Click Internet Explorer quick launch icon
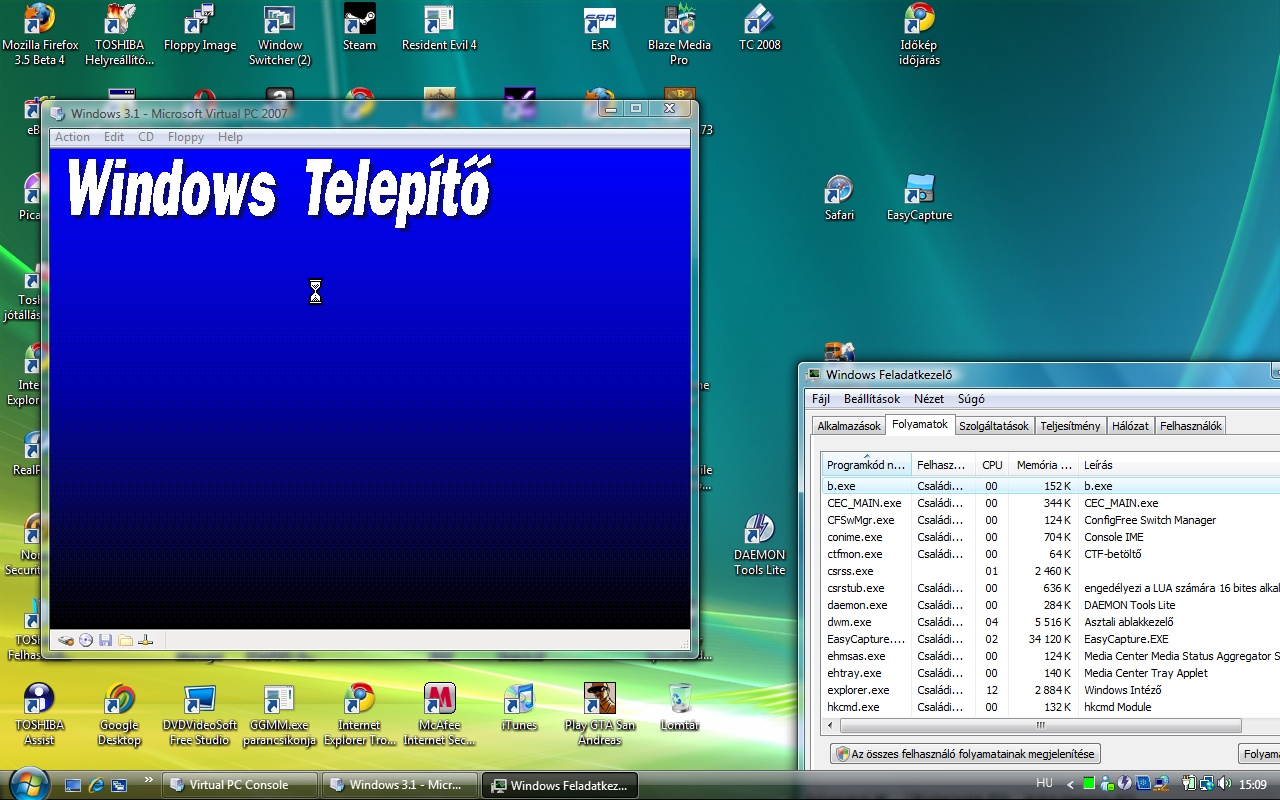1280x800 pixels. pyautogui.click(x=96, y=785)
